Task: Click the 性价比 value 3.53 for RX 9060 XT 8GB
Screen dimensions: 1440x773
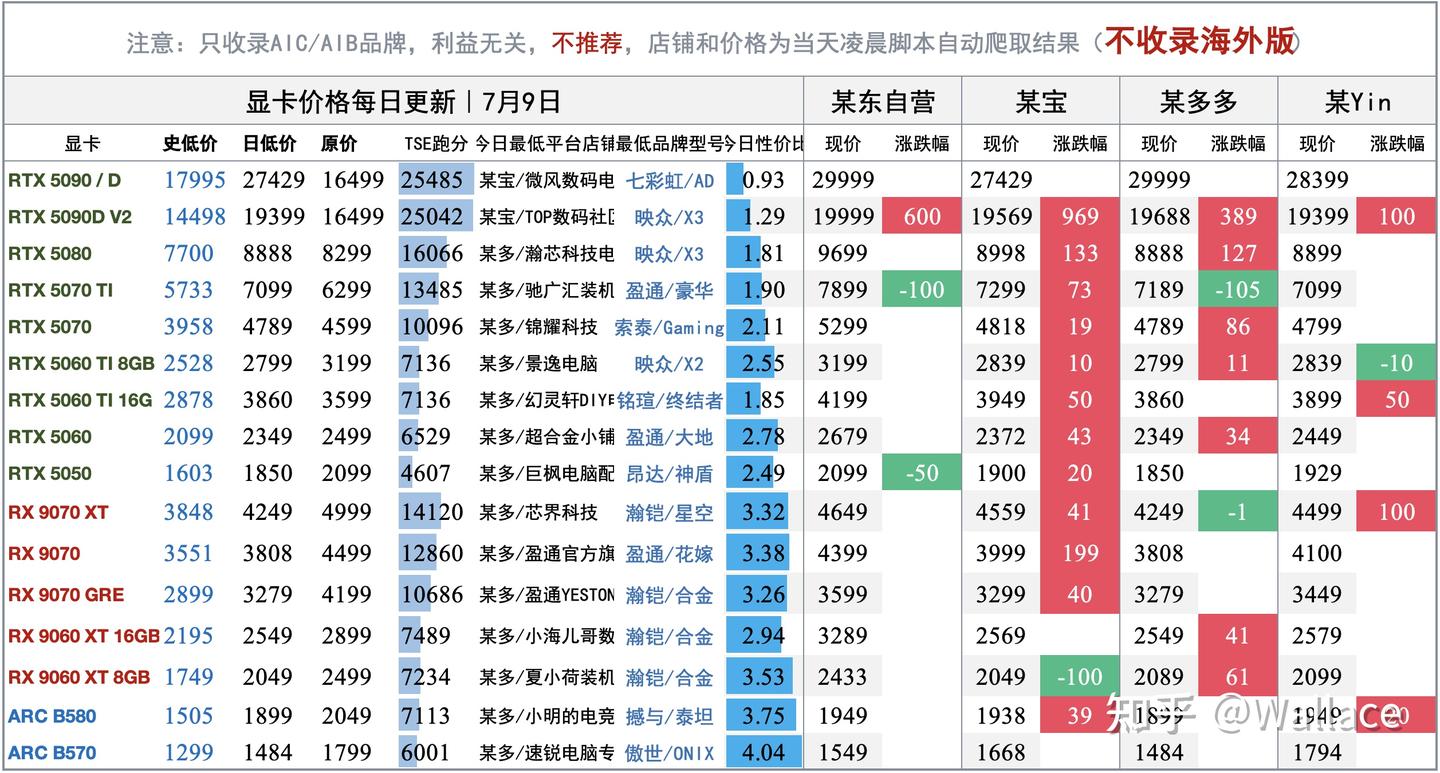Action: point(764,677)
